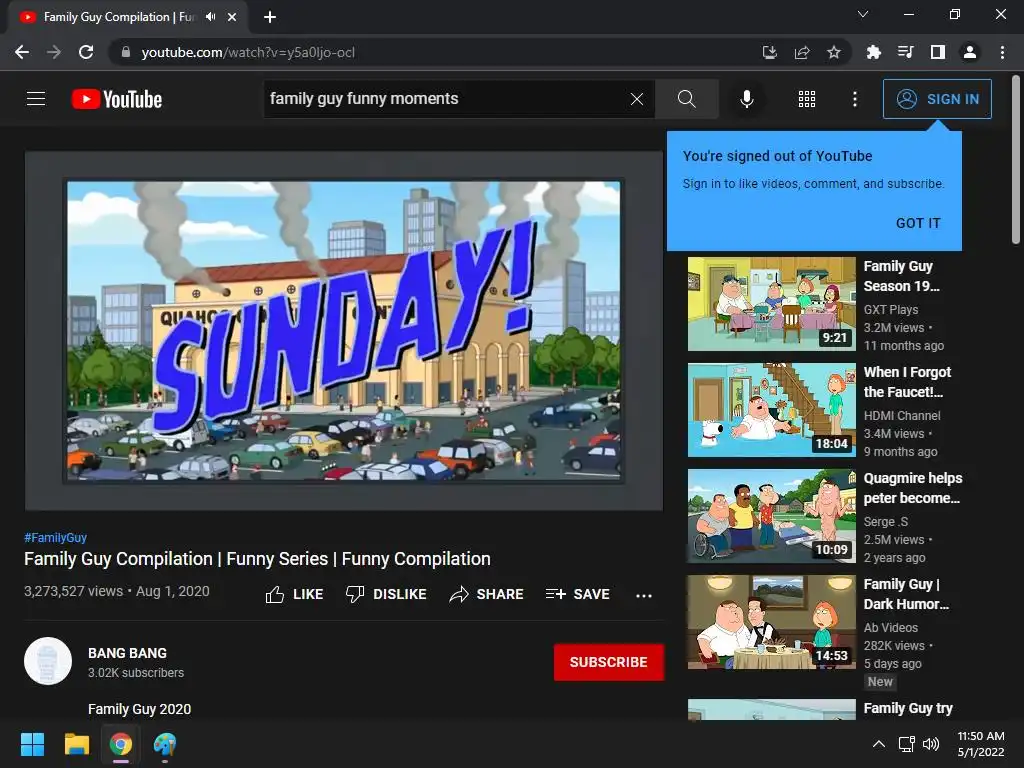Open the taskbar volume control
The image size is (1024, 768).
coord(931,744)
